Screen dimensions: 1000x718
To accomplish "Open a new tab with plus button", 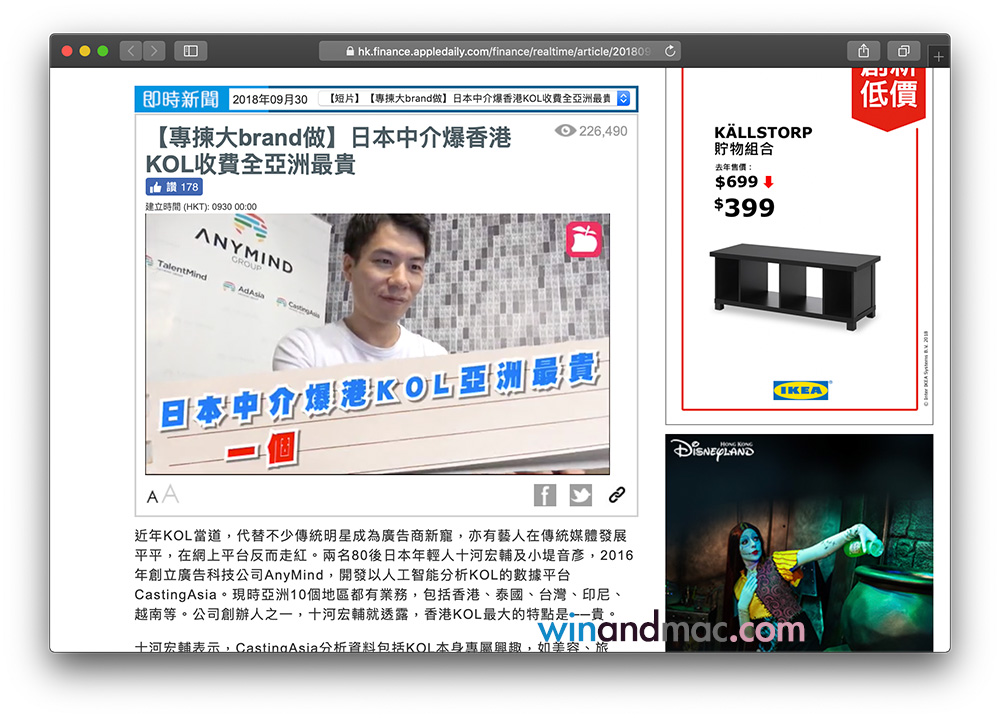I will pyautogui.click(x=938, y=57).
